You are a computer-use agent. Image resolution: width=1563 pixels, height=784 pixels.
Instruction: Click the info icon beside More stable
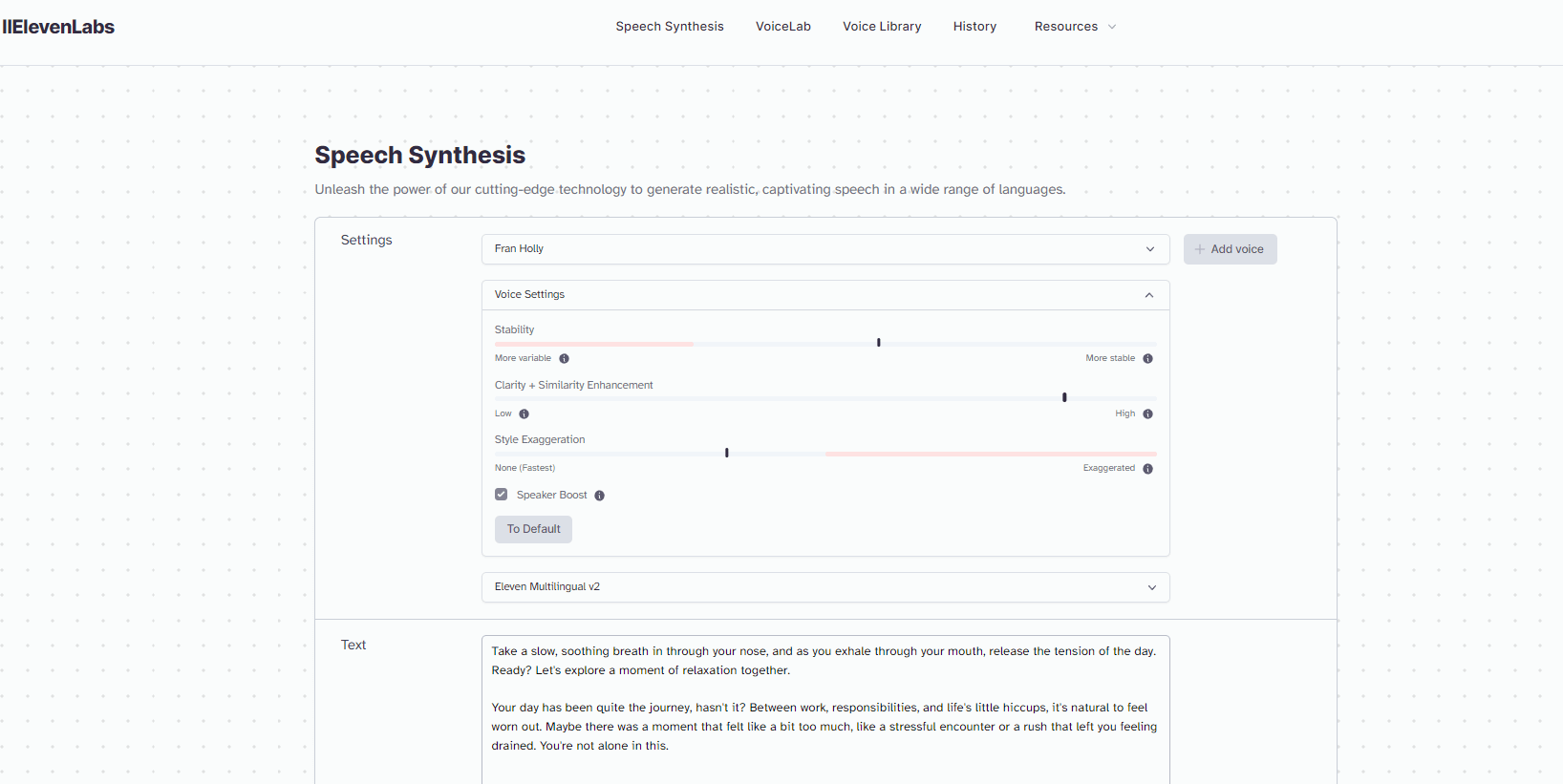1147,359
